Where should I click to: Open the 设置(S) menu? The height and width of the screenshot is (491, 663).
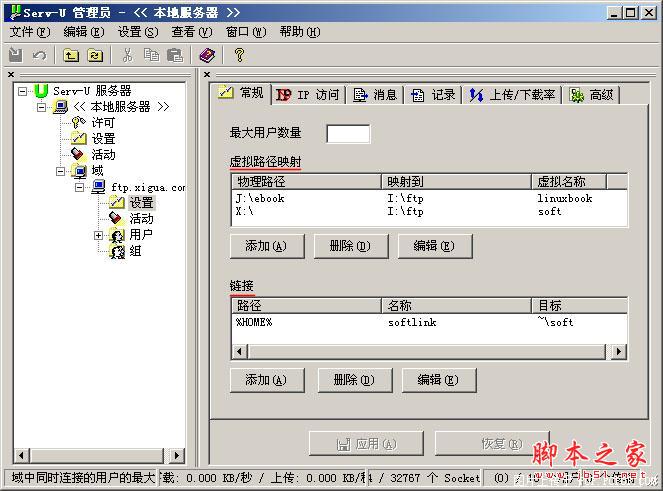pyautogui.click(x=138, y=32)
